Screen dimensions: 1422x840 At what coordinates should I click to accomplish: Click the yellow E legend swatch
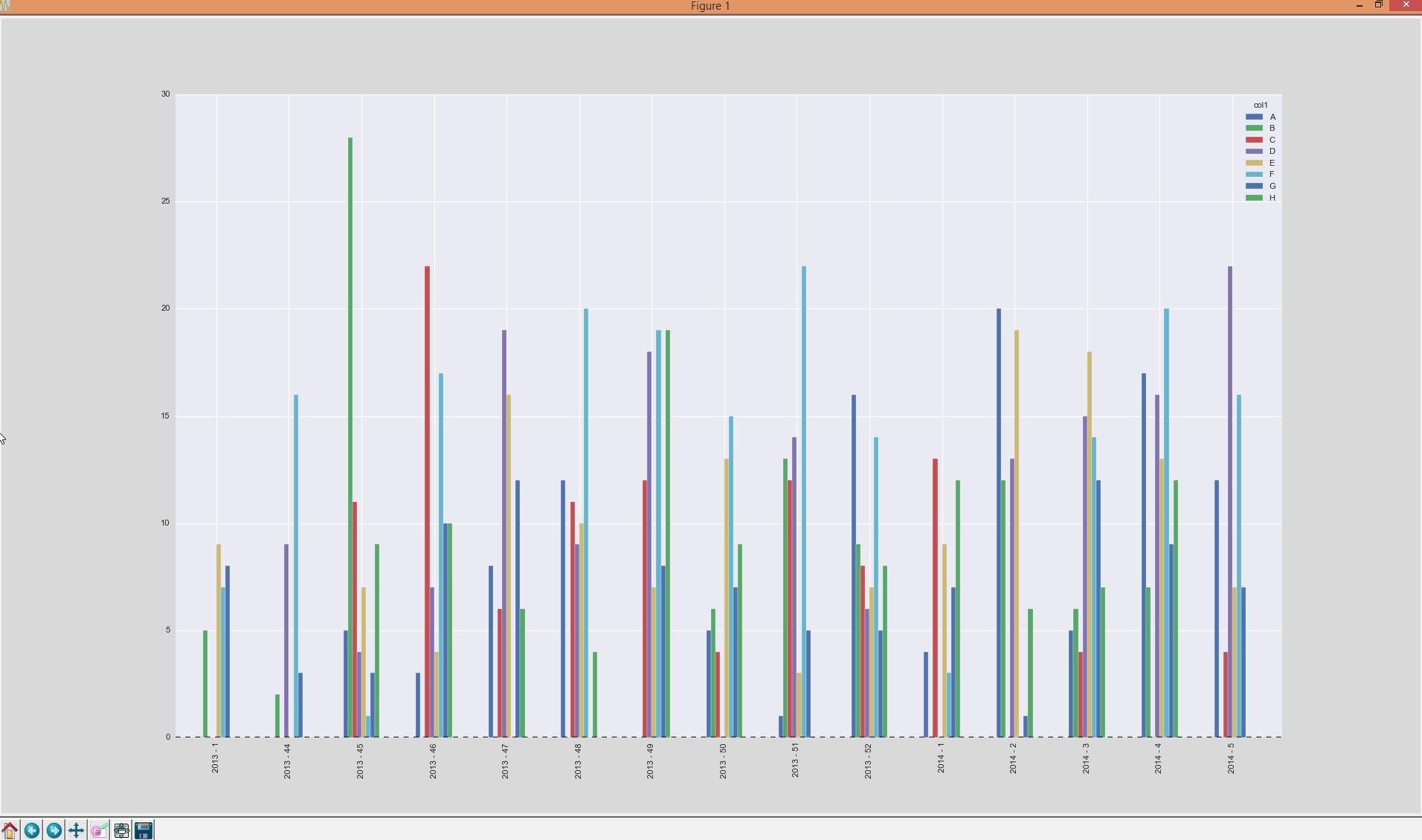(1254, 163)
